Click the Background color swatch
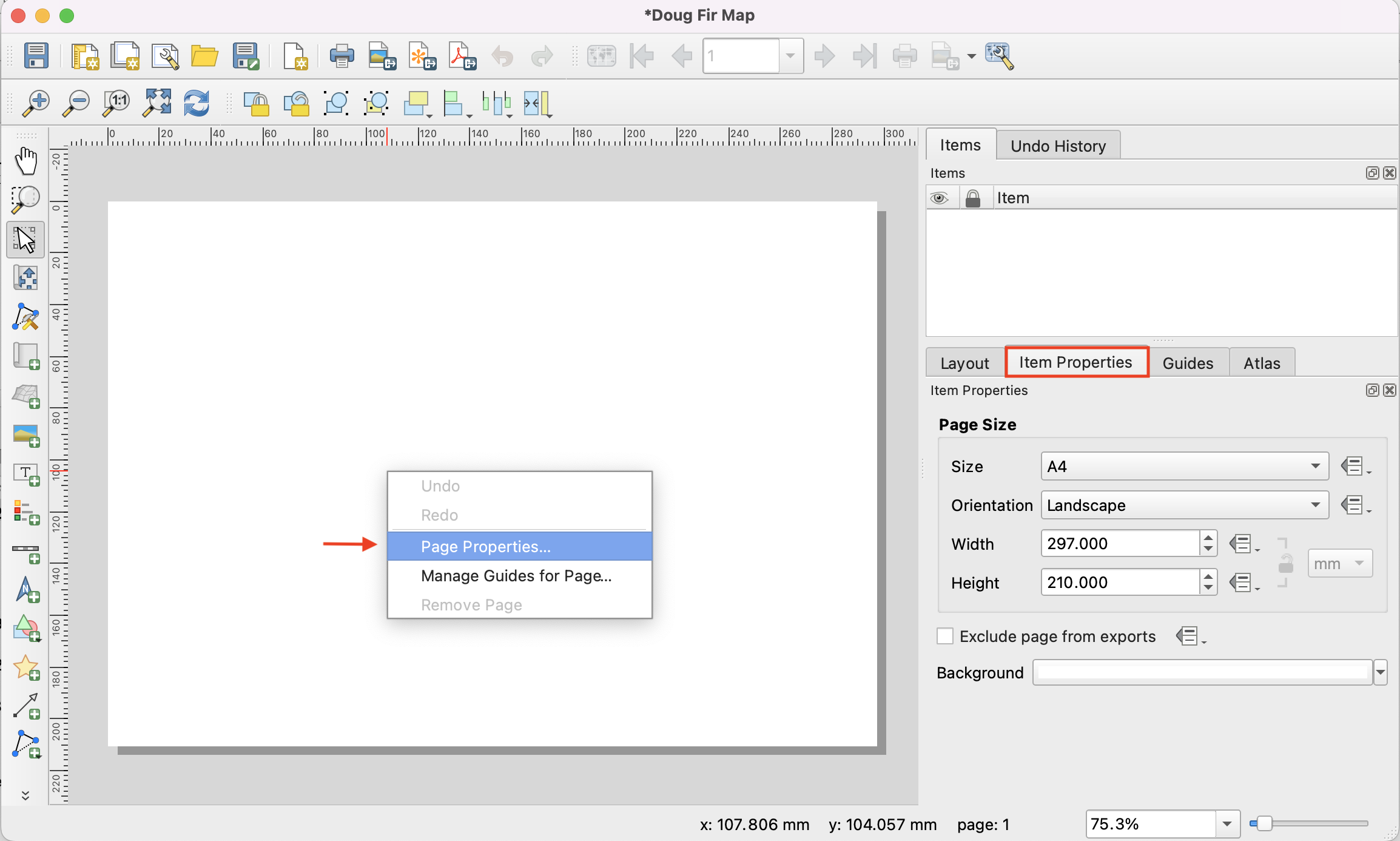 [x=1202, y=672]
